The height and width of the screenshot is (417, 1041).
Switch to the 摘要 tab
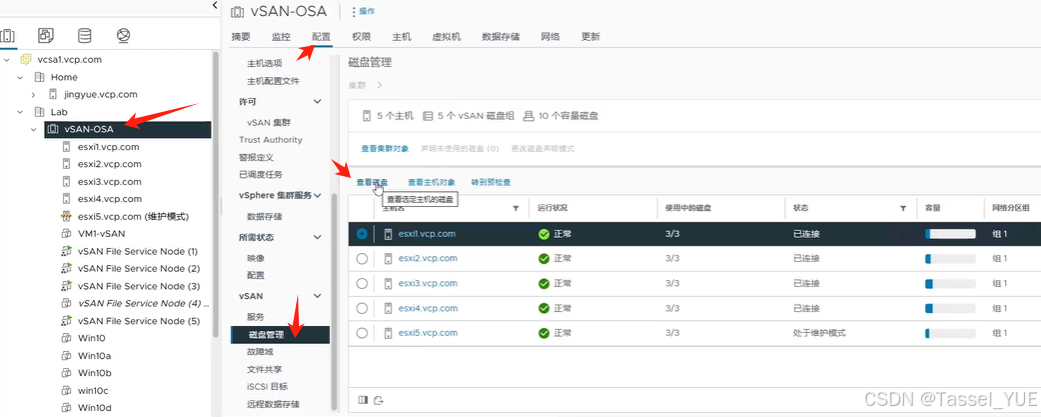coord(241,37)
